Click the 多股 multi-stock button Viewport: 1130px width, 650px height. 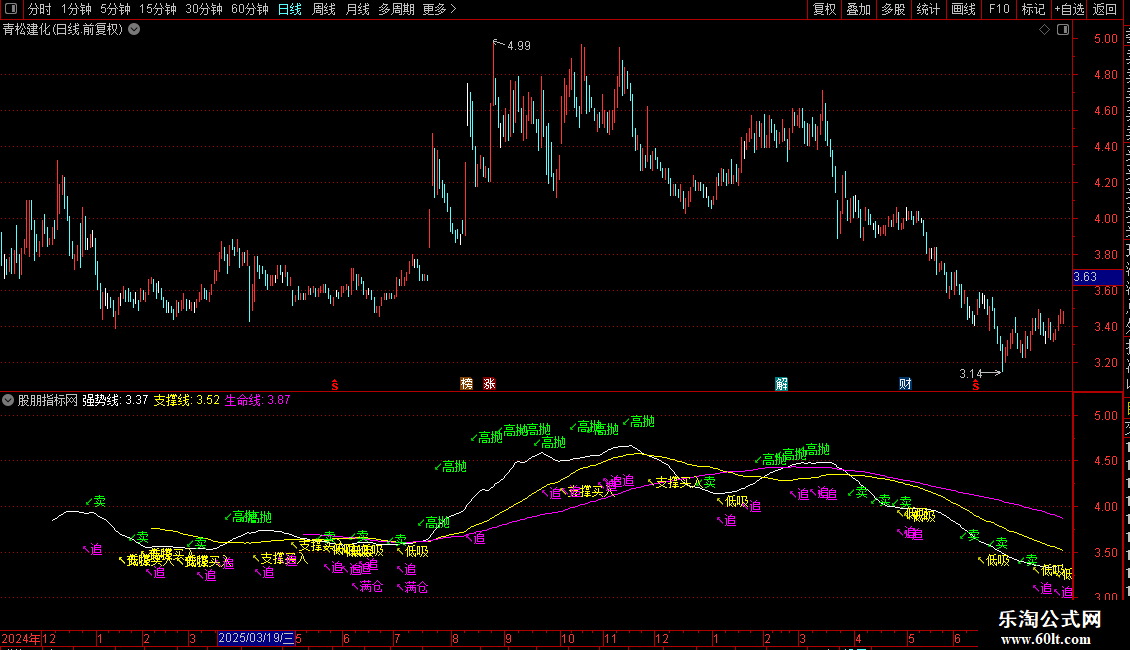(x=894, y=9)
